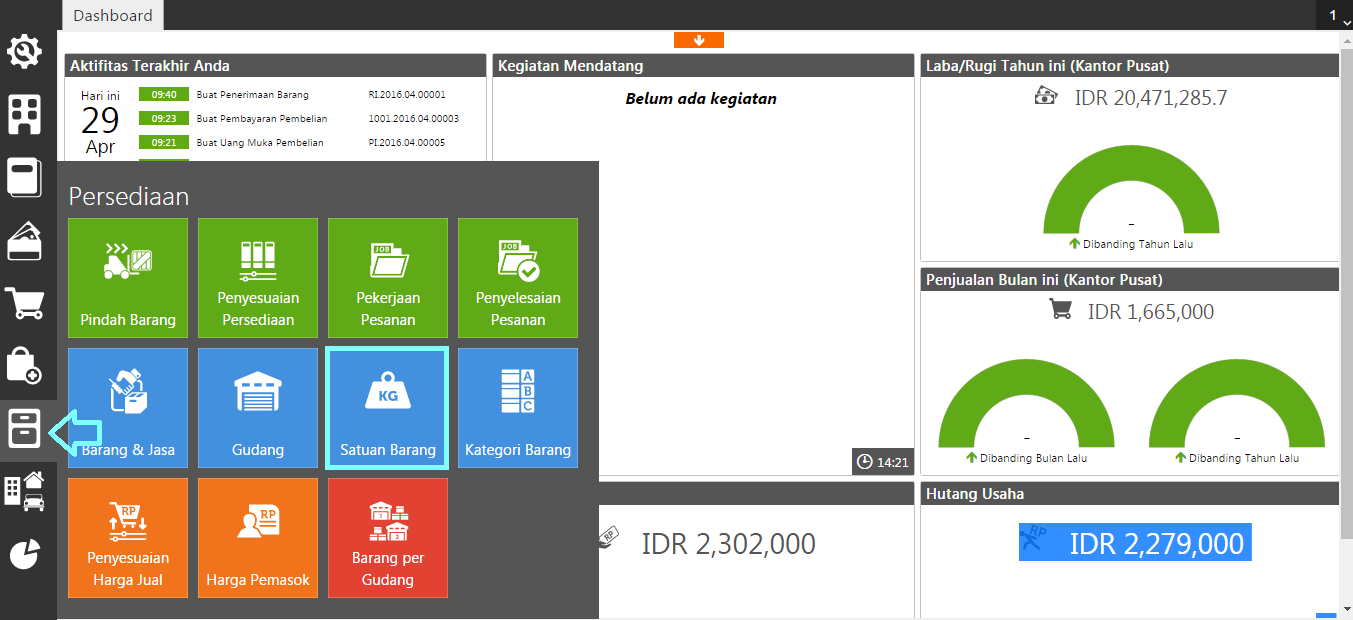This screenshot has width=1353, height=620.
Task: Open the Satuan Barang tile
Action: [388, 408]
